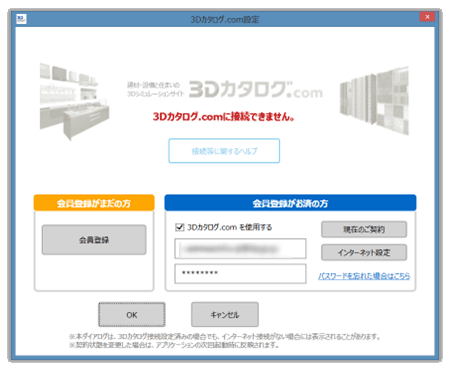Viewport: 450px width, 371px height.
Task: Click the 会員登録がお済の方 blue header
Action: 290,203
